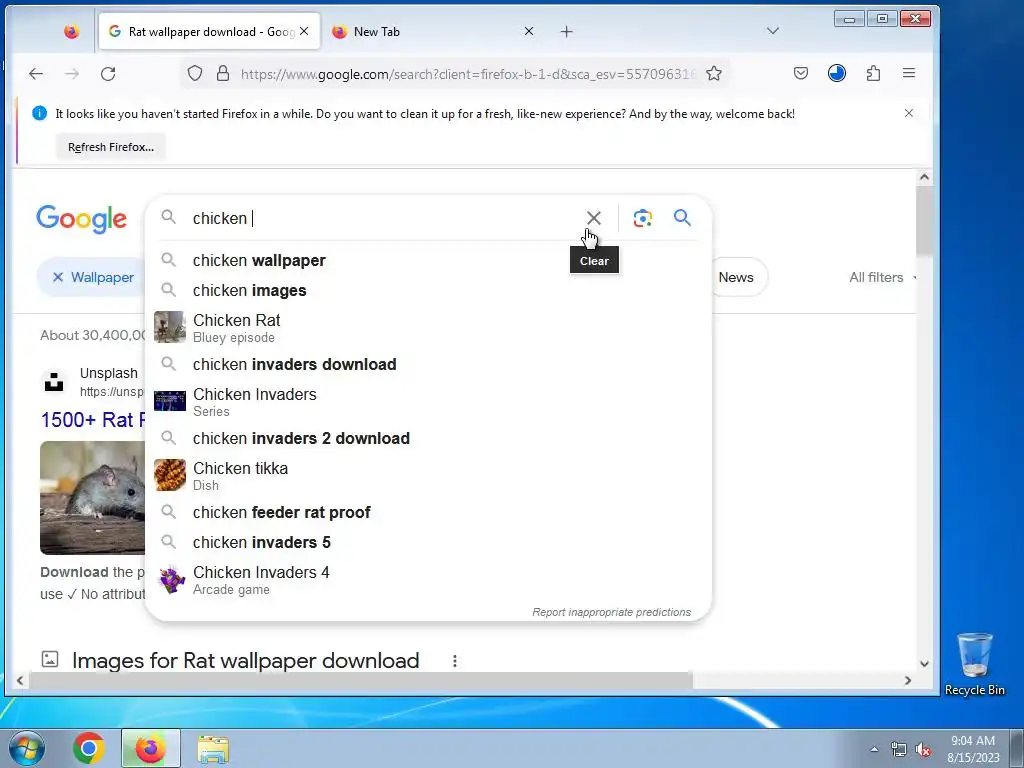Screen dimensions: 1024x768
Task: Select chicken feeder rat proof suggestion
Action: coord(428,512)
